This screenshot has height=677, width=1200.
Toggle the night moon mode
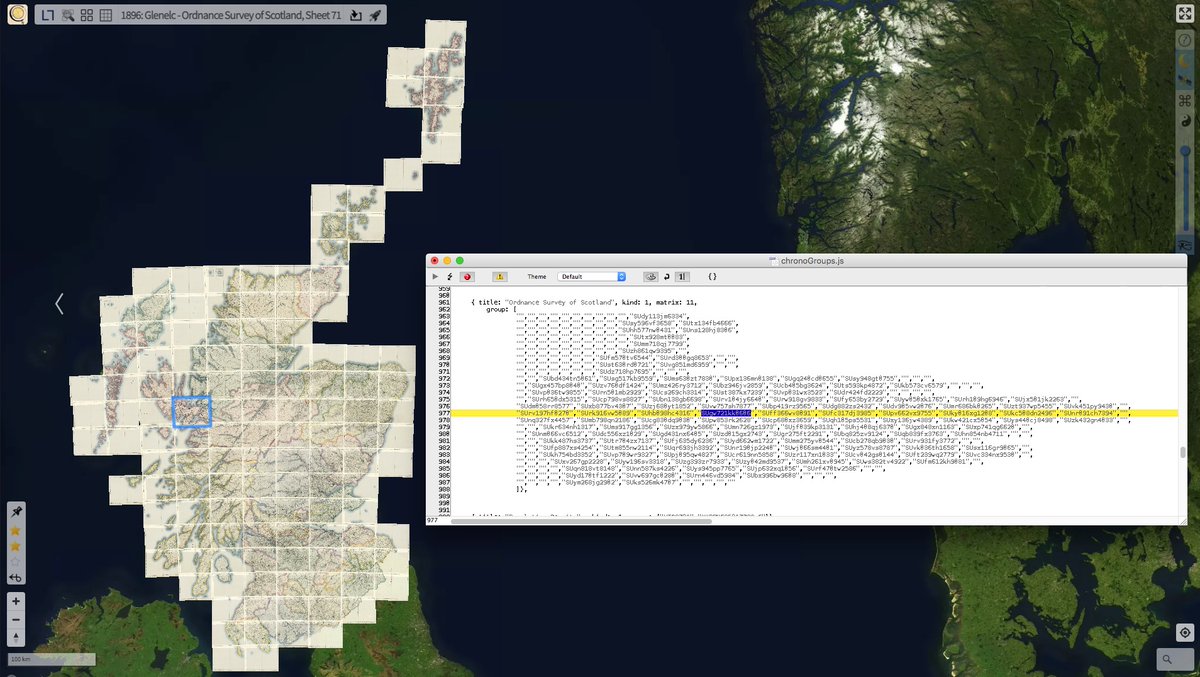1185,60
